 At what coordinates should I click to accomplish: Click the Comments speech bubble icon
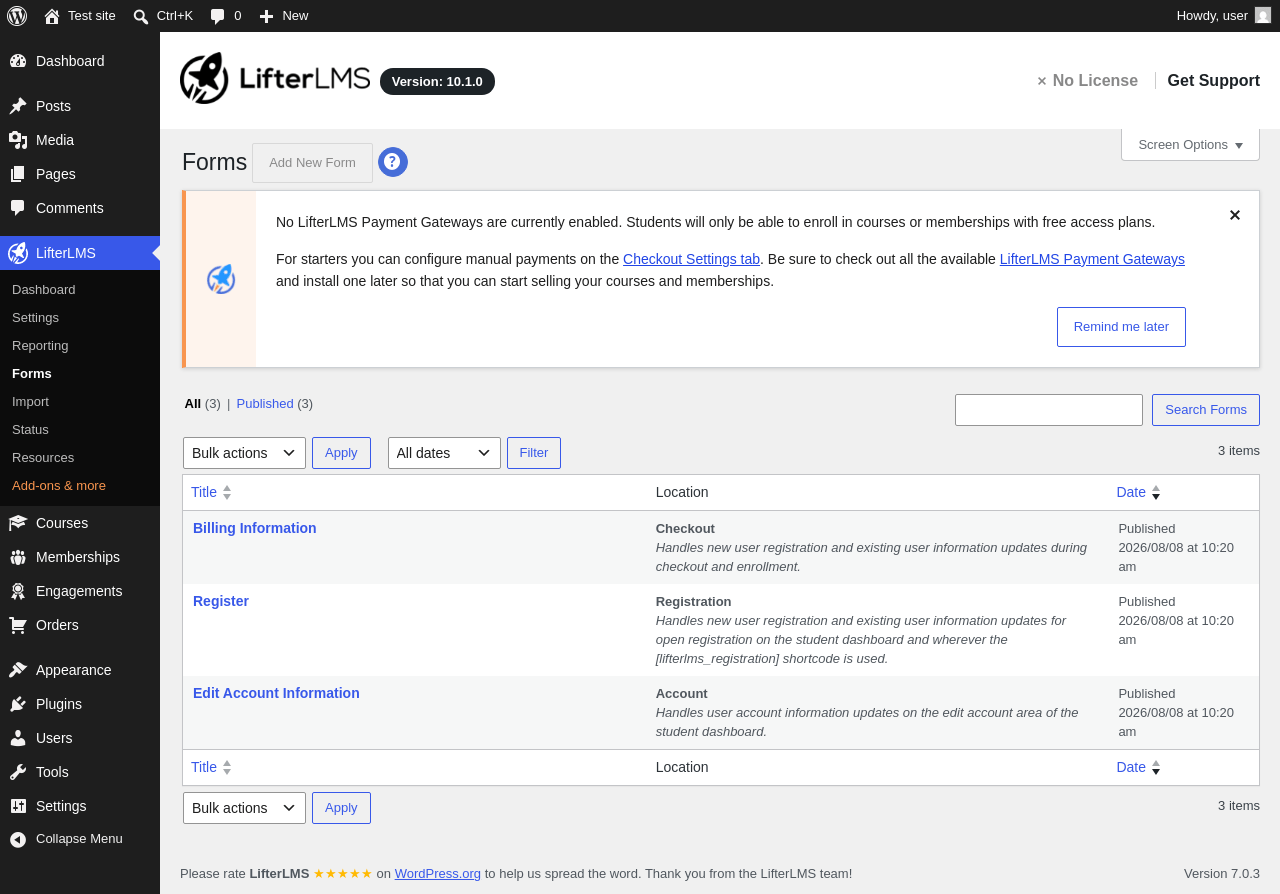pyautogui.click(x=18, y=208)
